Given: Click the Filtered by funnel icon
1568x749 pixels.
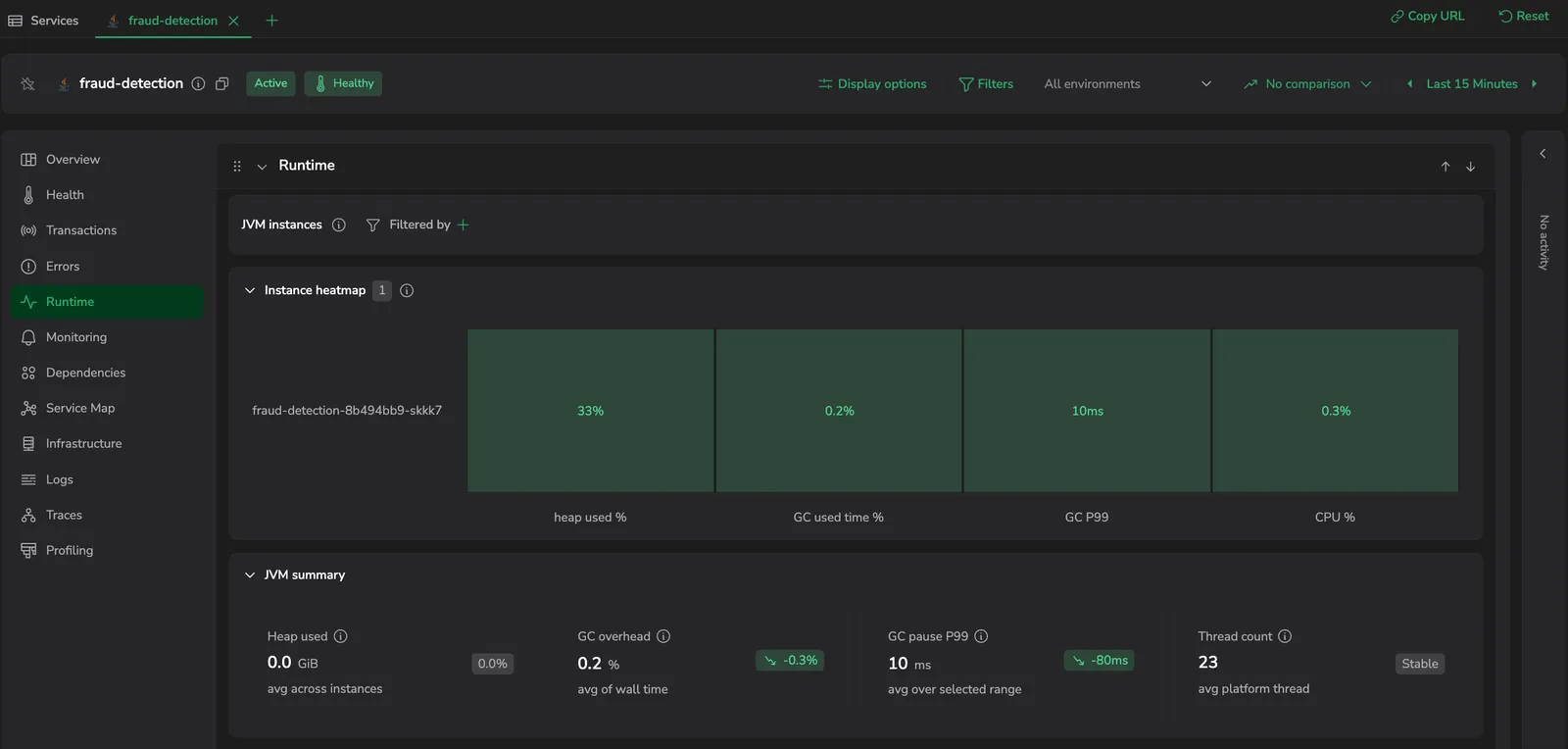Looking at the screenshot, I should click(372, 225).
